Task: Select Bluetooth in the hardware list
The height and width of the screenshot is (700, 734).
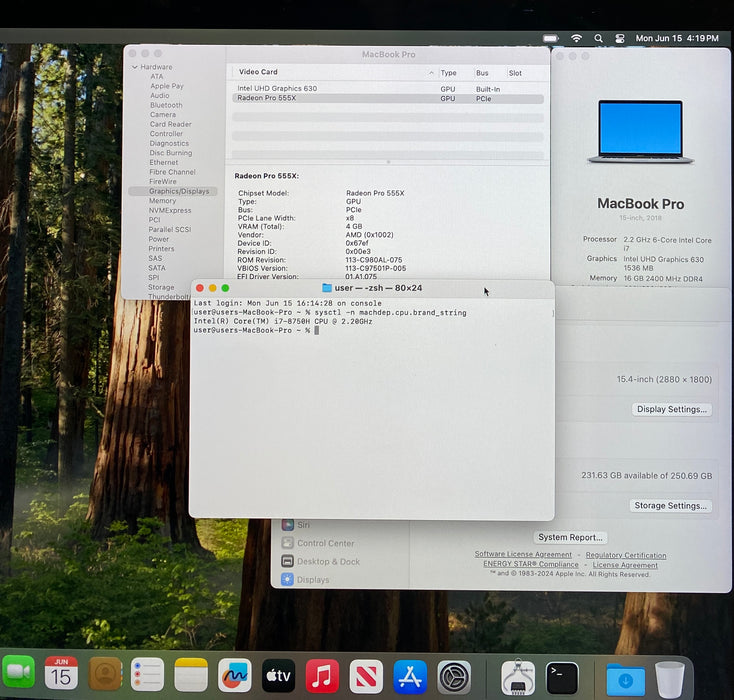Action: (166, 105)
